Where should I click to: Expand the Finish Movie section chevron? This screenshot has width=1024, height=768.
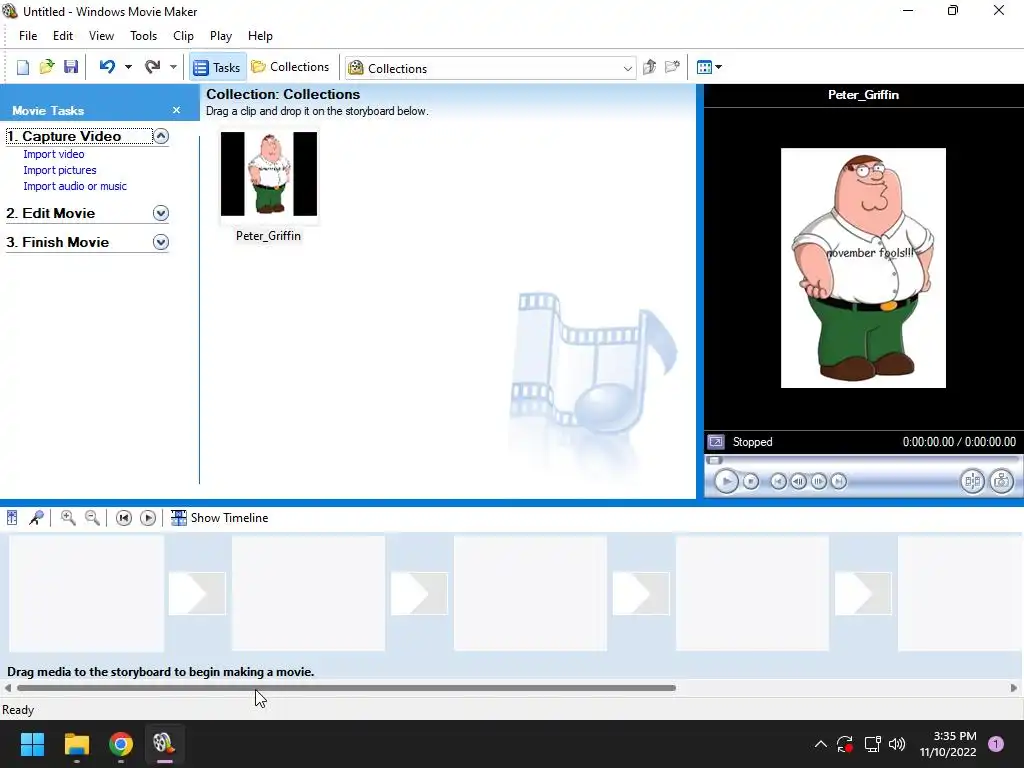point(161,242)
